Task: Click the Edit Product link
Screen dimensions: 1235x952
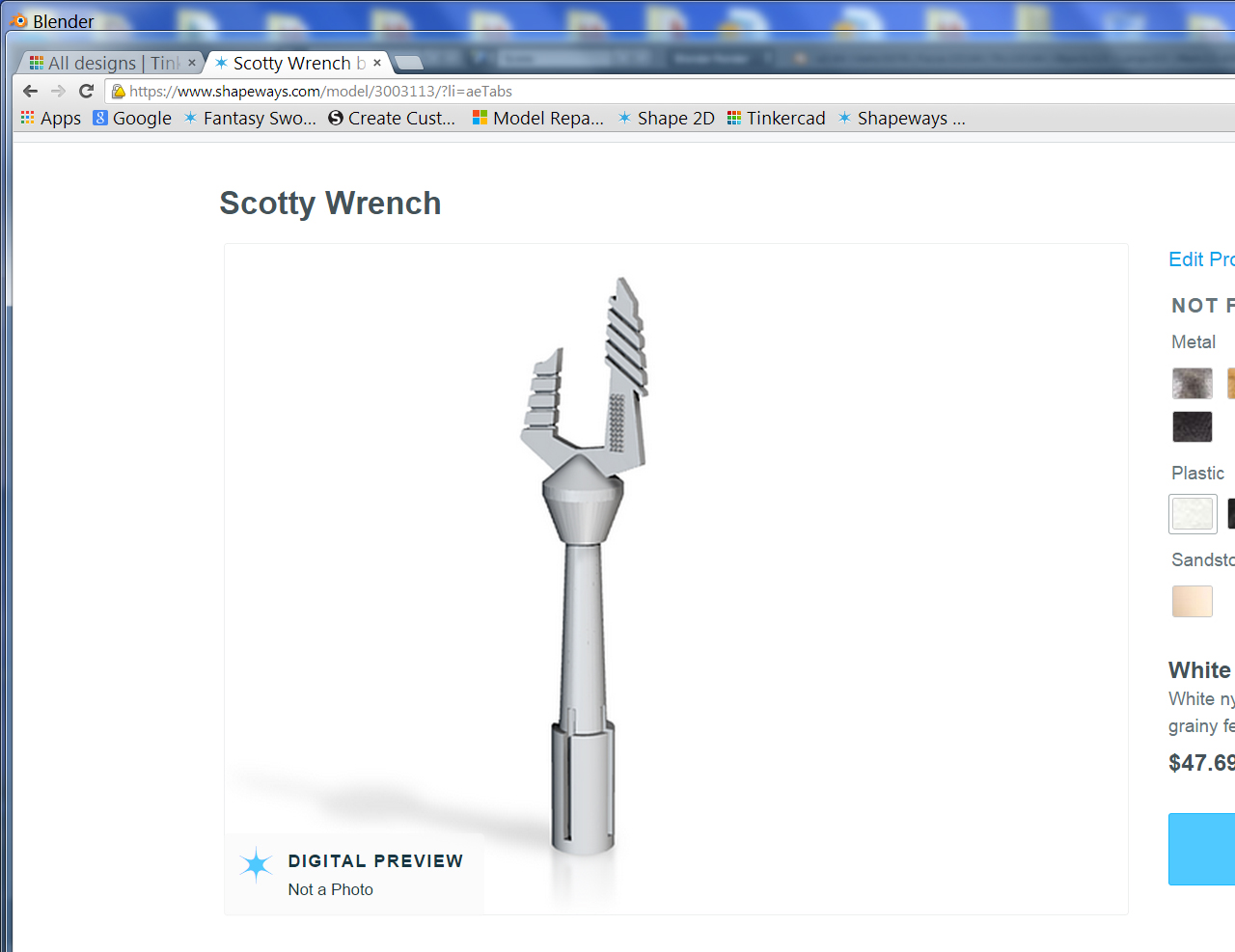Action: 1201,259
